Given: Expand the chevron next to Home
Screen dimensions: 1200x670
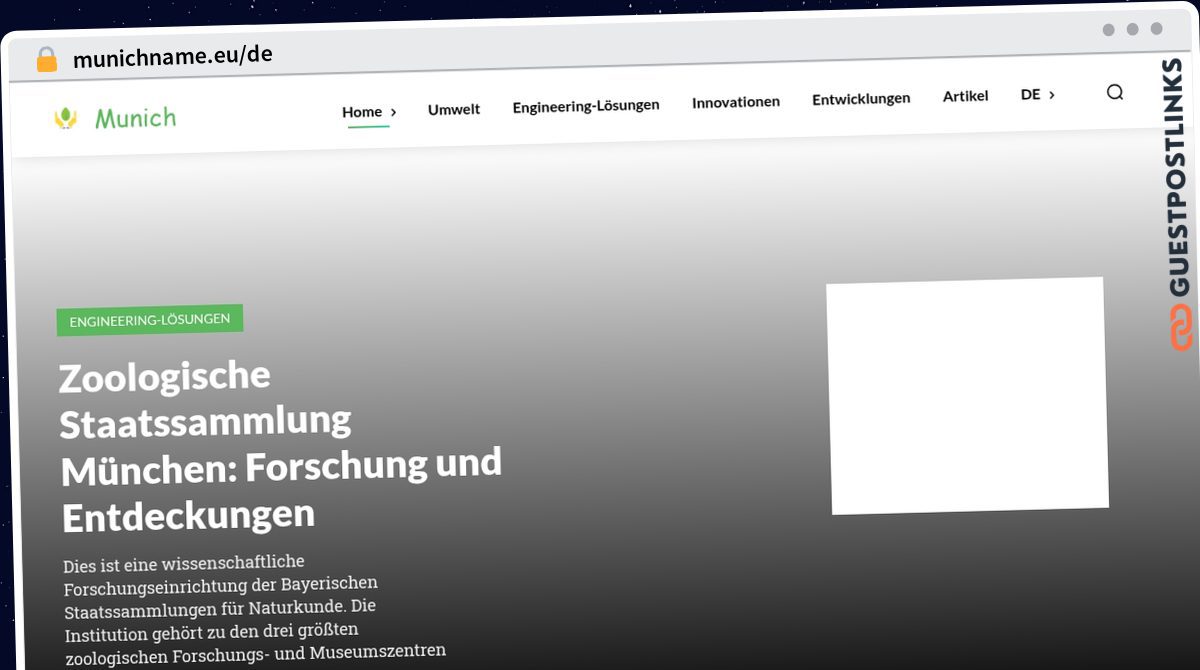Looking at the screenshot, I should 393,113.
